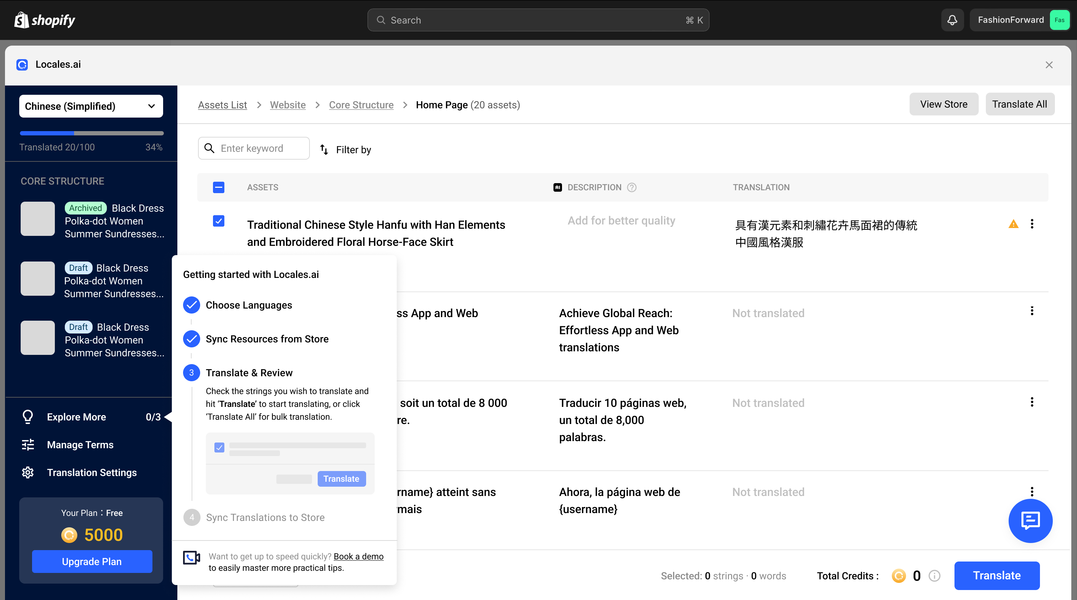
Task: Go to Assets List breadcrumb
Action: (222, 105)
